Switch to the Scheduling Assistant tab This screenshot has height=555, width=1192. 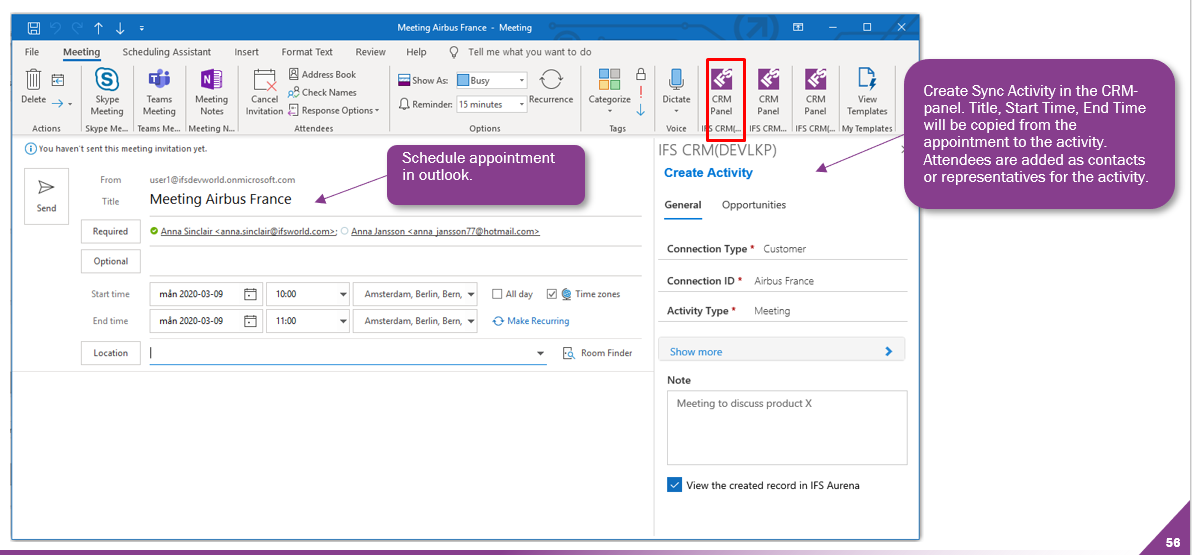point(167,52)
